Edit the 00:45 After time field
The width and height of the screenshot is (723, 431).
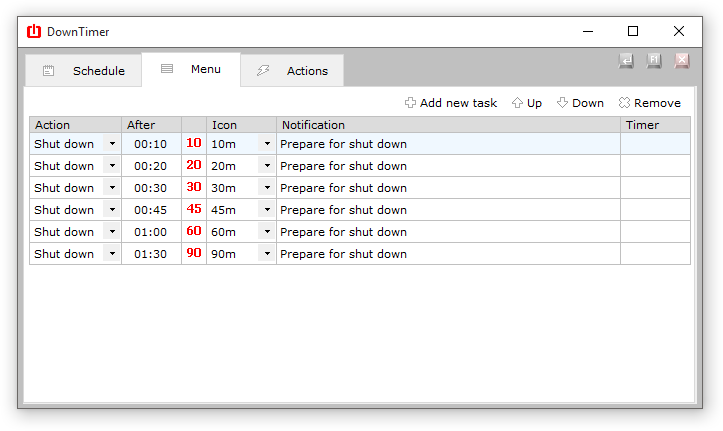(150, 210)
